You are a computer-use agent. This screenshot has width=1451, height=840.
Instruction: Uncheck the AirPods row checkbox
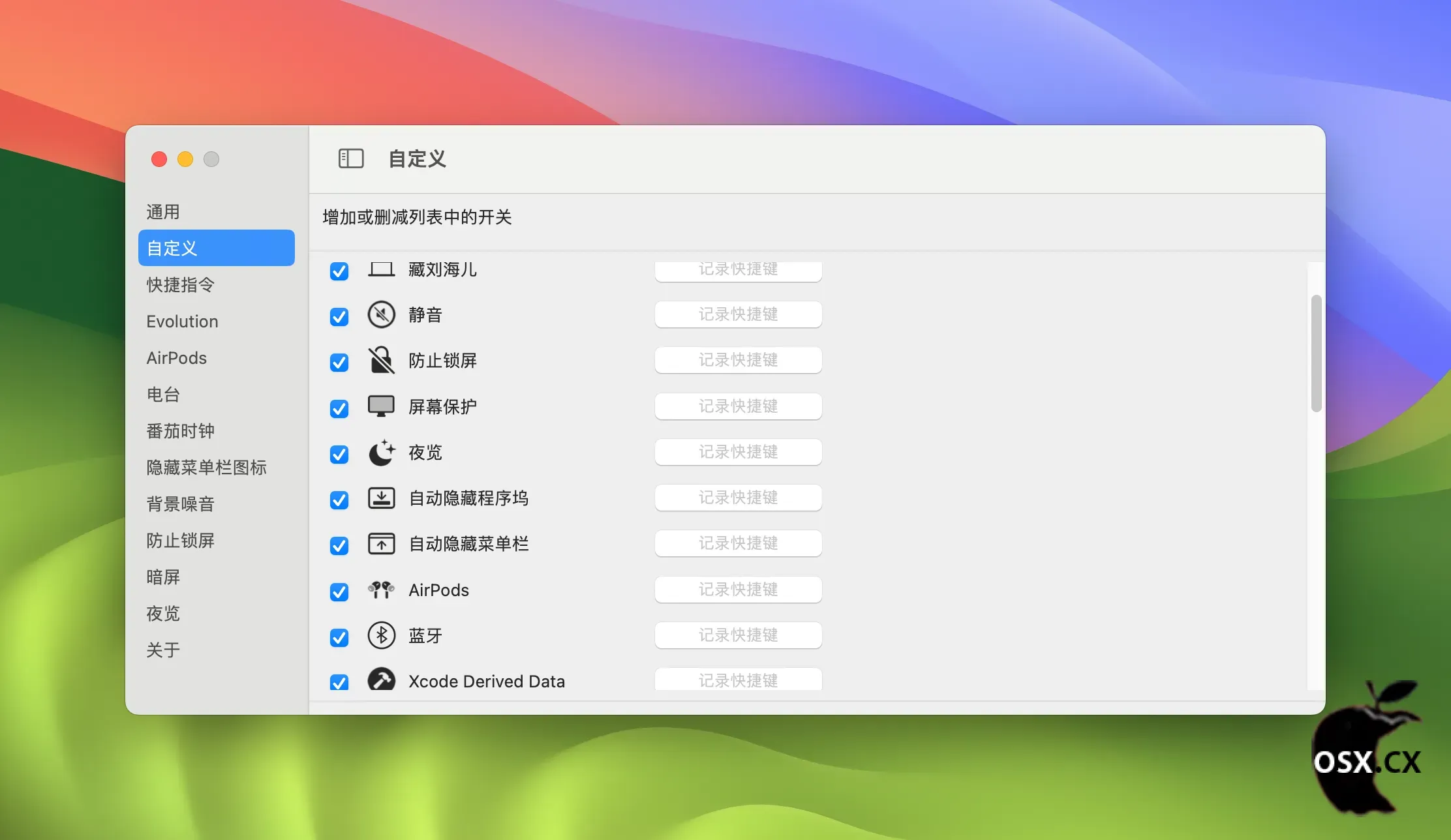(x=339, y=592)
